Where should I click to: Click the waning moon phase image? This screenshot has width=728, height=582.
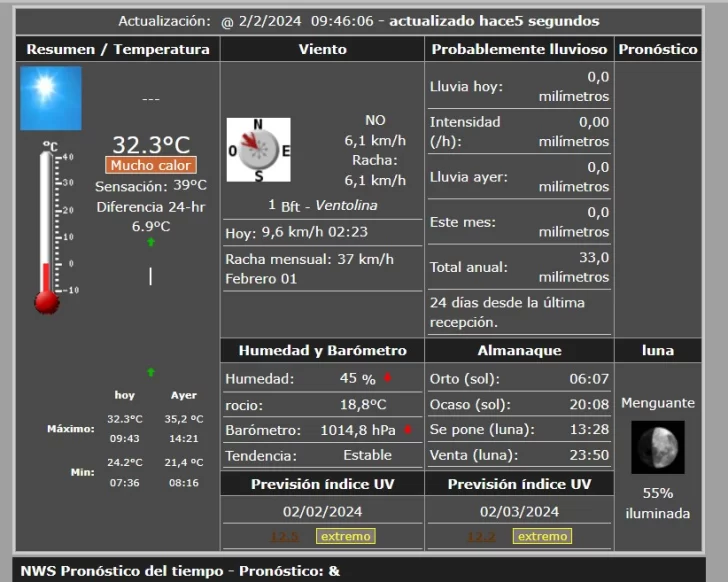(x=658, y=447)
